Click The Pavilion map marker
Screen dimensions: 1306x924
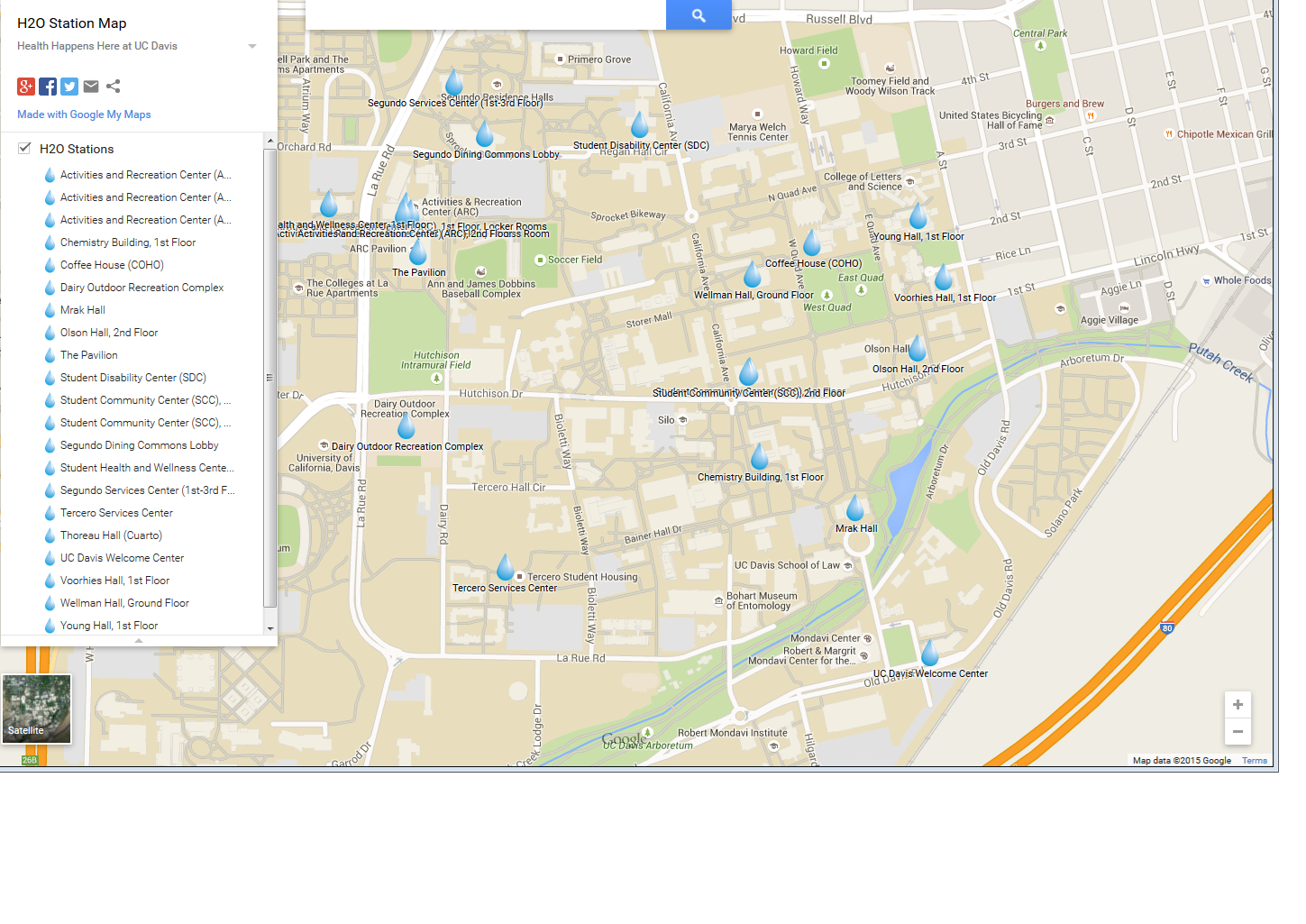point(418,252)
